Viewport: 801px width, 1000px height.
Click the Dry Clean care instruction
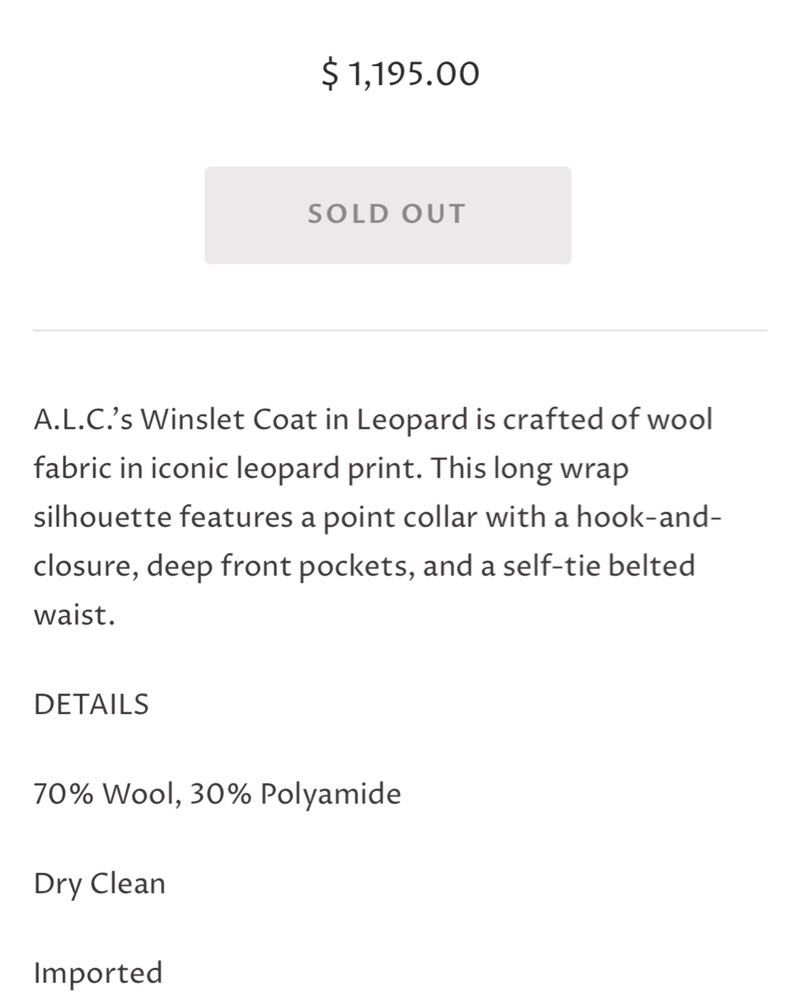tap(99, 884)
